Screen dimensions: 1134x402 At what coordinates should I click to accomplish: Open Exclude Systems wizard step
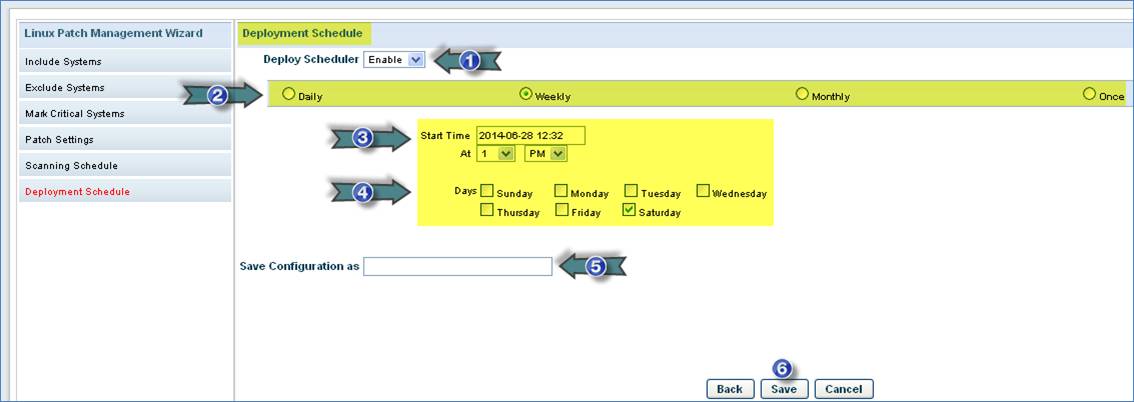pyautogui.click(x=125, y=87)
